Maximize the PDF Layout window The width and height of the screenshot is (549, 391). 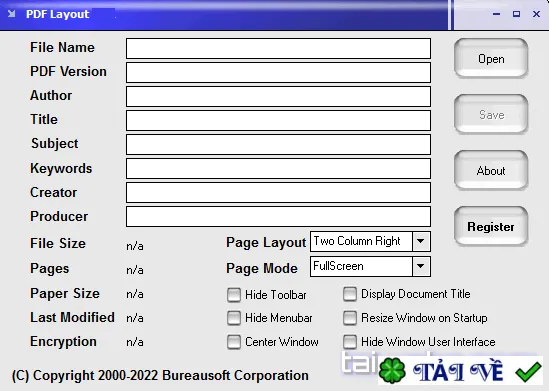tap(516, 14)
